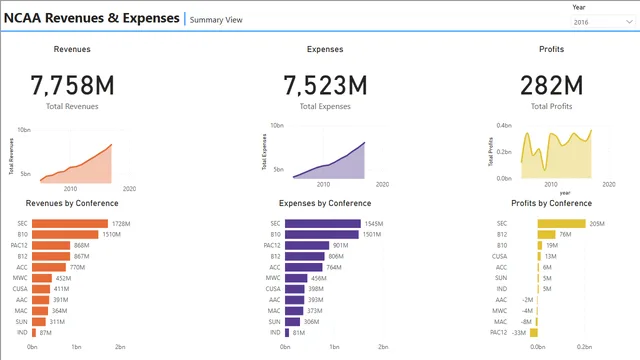The height and width of the screenshot is (360, 640).
Task: Click the IND label in Profits by Conference
Action: click(502, 289)
